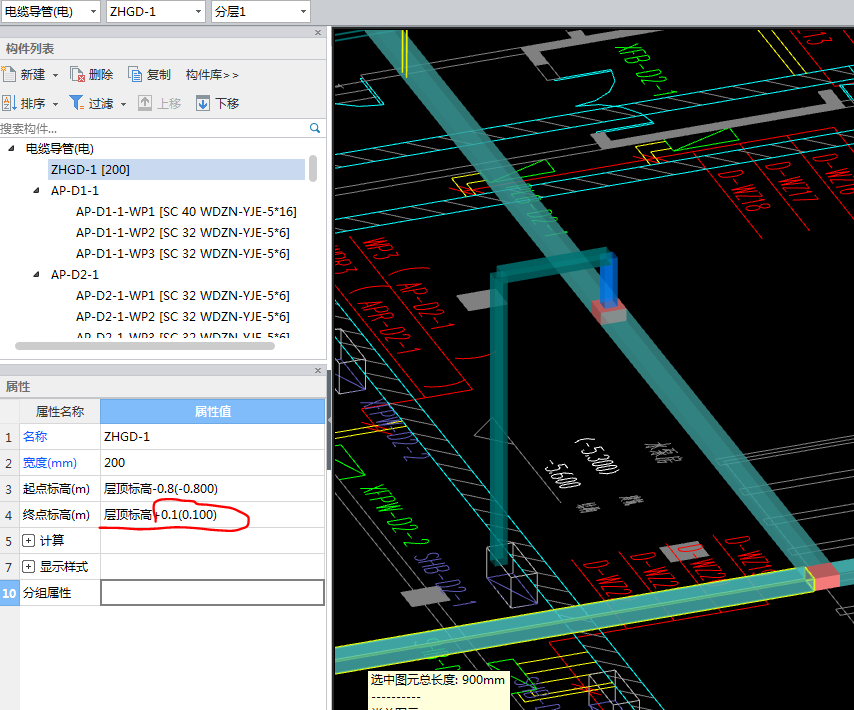Click the 构件列表 panel title
The height and width of the screenshot is (710, 854).
tap(30, 49)
